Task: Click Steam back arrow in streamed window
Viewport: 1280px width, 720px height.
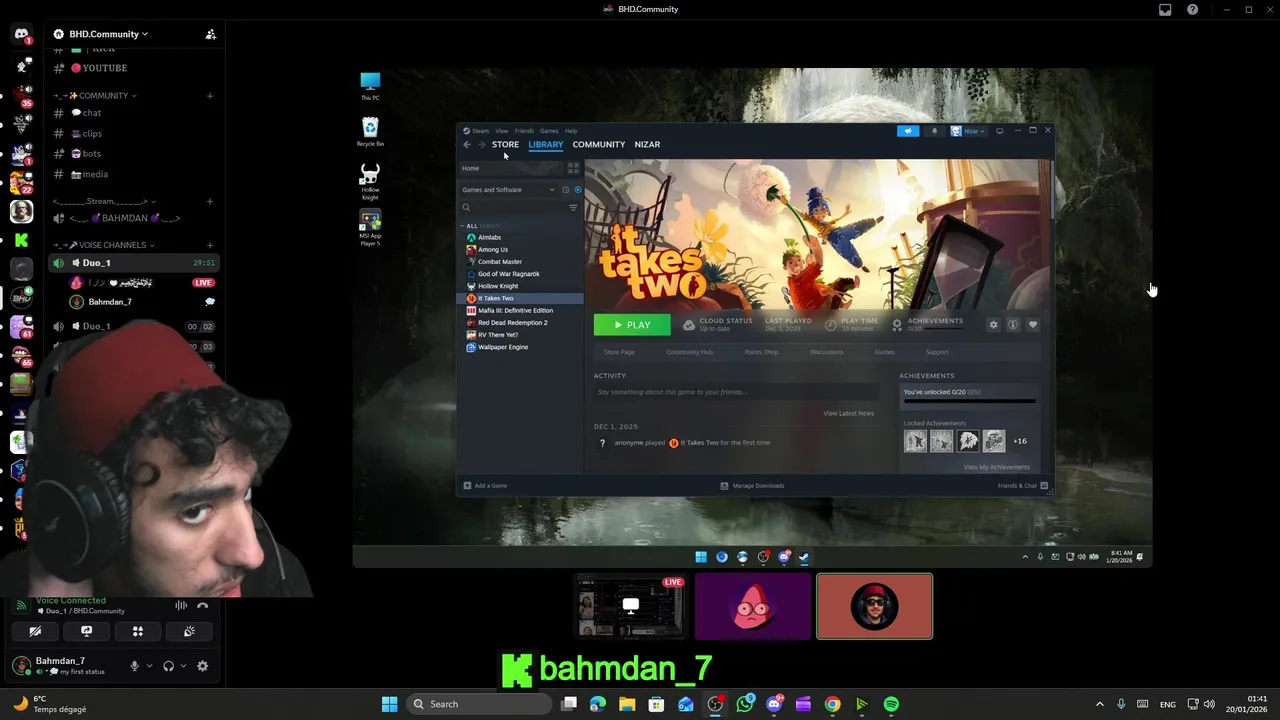Action: pyautogui.click(x=466, y=144)
